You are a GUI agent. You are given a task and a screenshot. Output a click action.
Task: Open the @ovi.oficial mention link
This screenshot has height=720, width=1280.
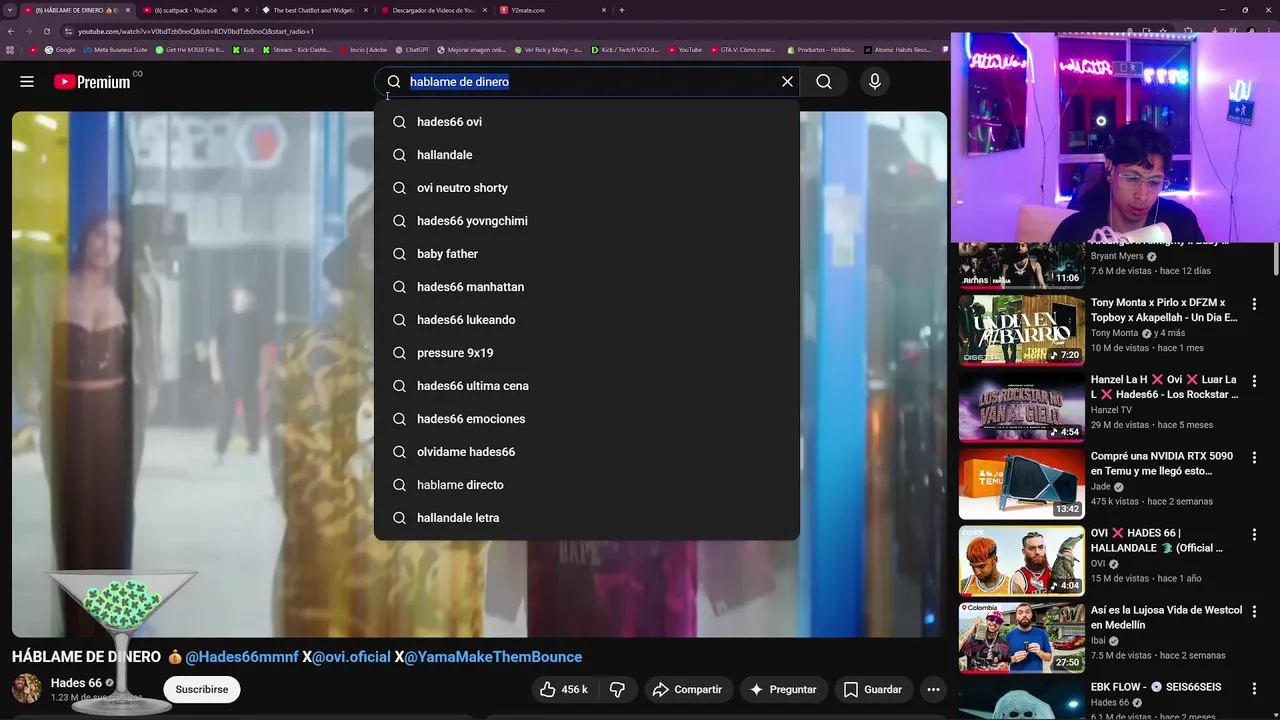click(351, 657)
